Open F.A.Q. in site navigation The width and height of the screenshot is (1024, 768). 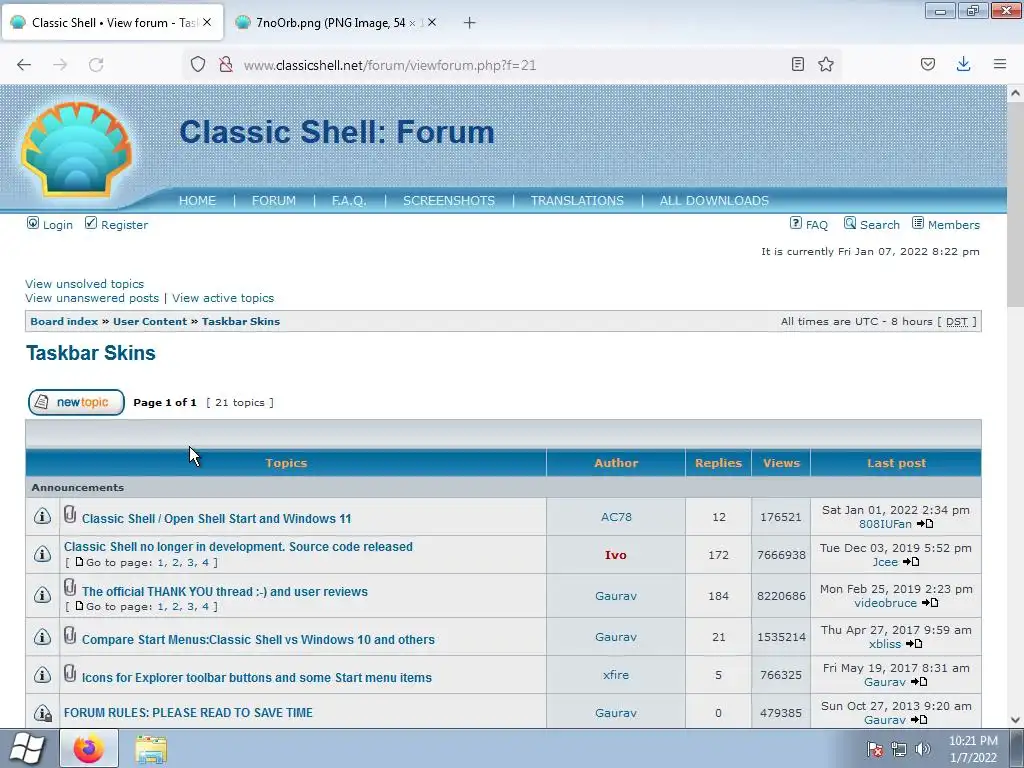click(349, 200)
